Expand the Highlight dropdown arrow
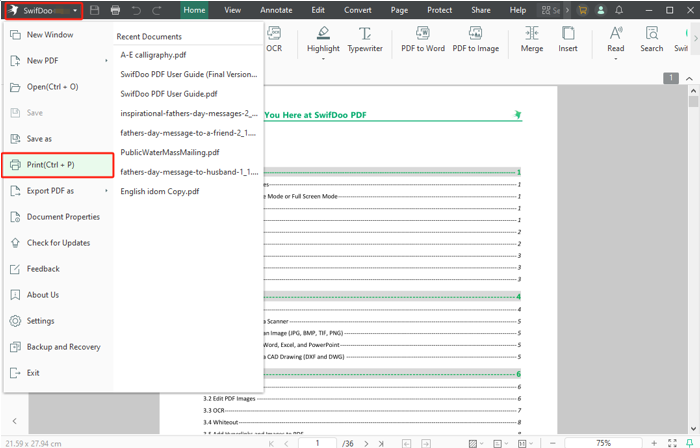The width and height of the screenshot is (700, 448). (x=323, y=58)
